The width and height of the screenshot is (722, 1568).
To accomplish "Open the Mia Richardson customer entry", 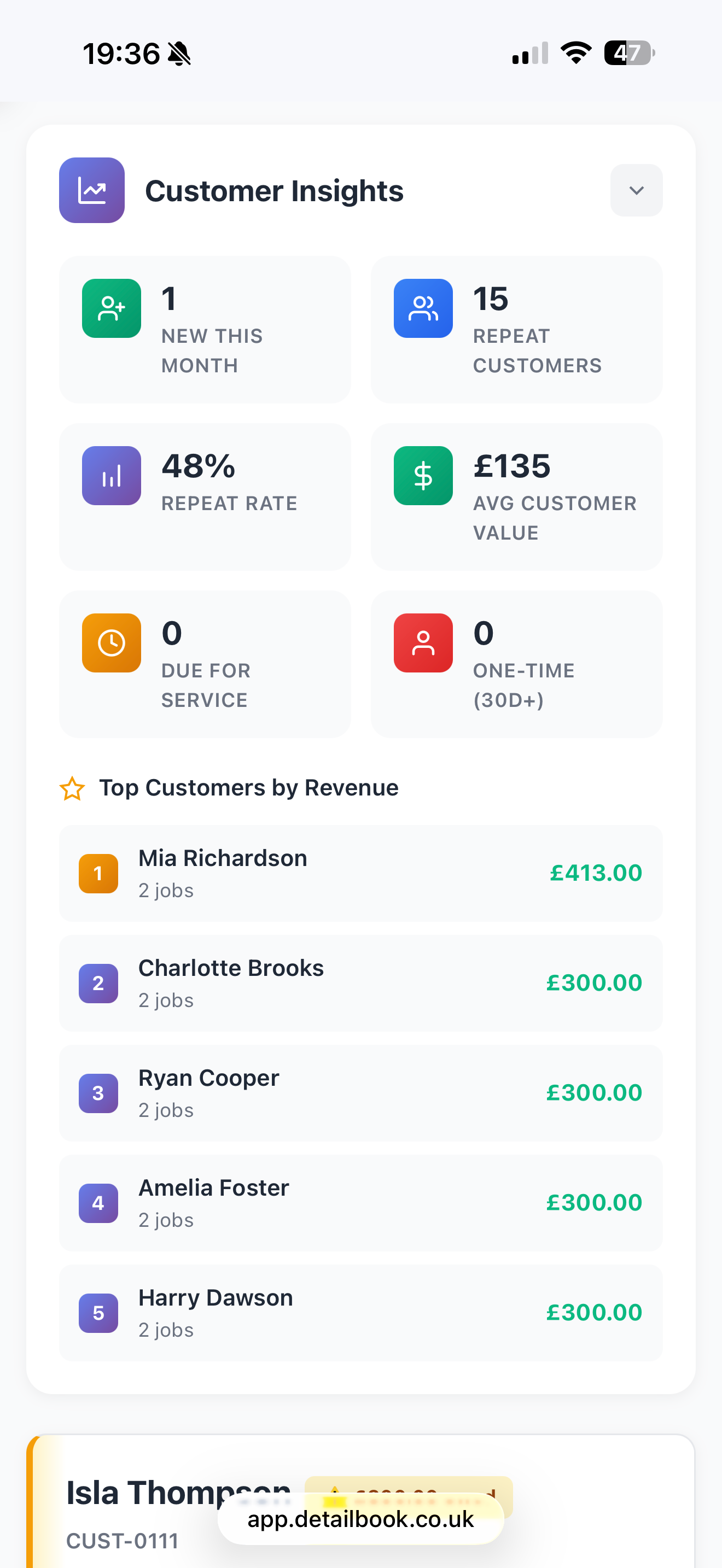I will pyautogui.click(x=360, y=874).
